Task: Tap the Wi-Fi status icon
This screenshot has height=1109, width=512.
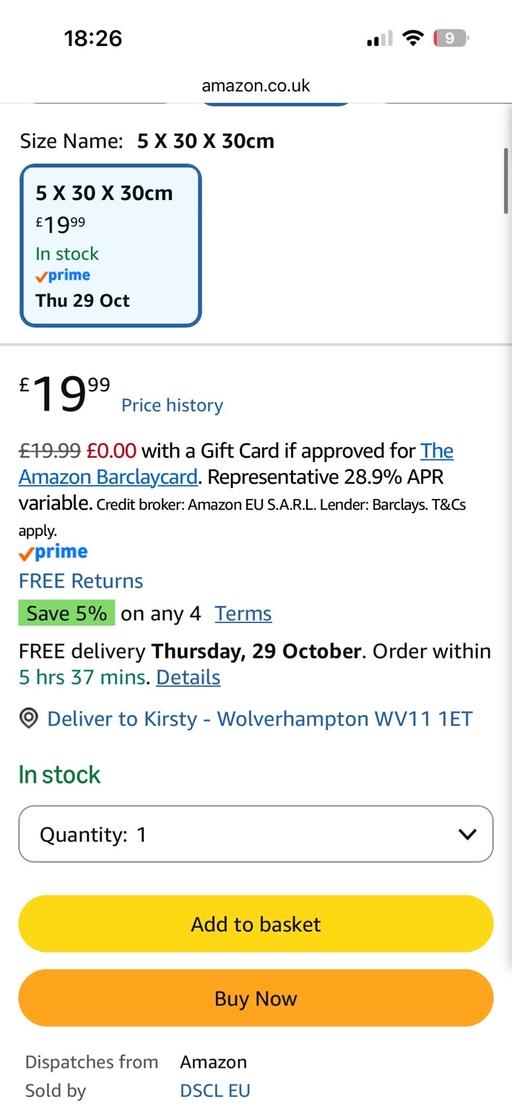Action: coord(412,38)
